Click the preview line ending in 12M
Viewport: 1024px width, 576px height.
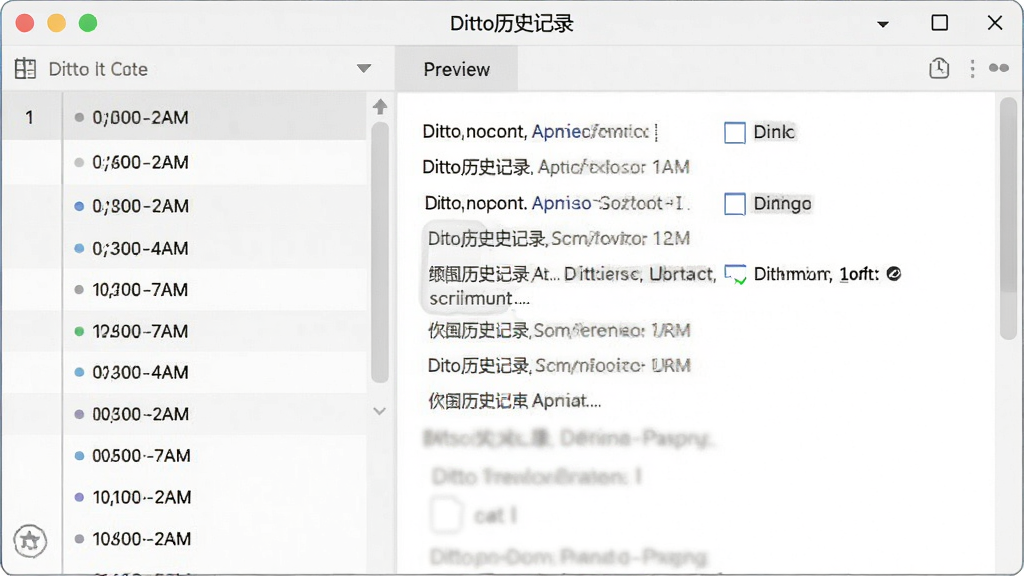pyautogui.click(x=558, y=238)
